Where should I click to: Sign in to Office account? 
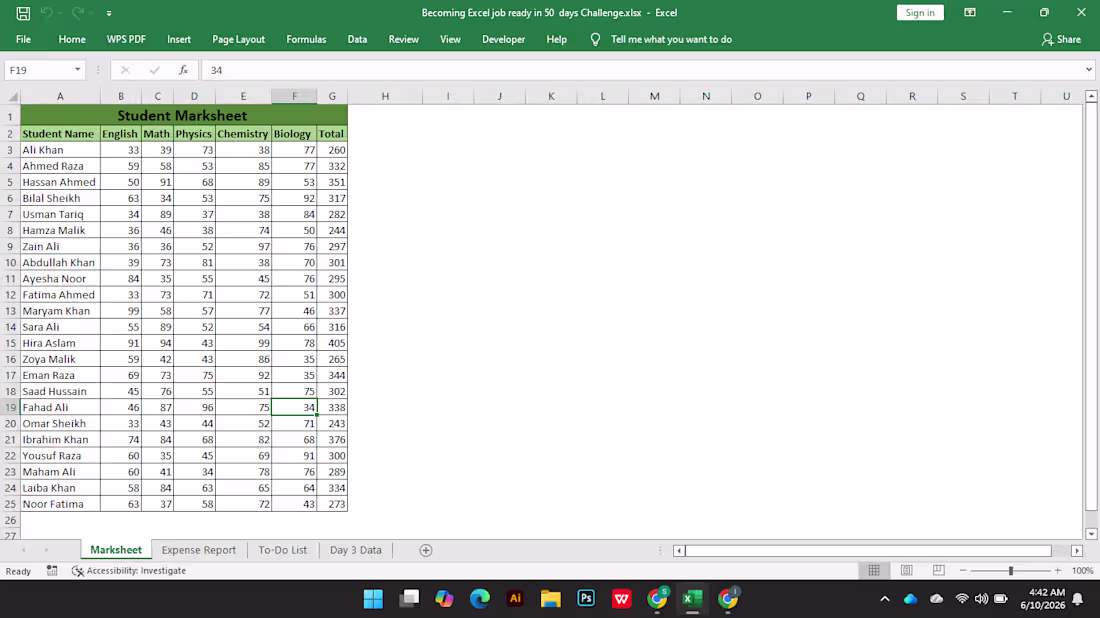point(920,13)
